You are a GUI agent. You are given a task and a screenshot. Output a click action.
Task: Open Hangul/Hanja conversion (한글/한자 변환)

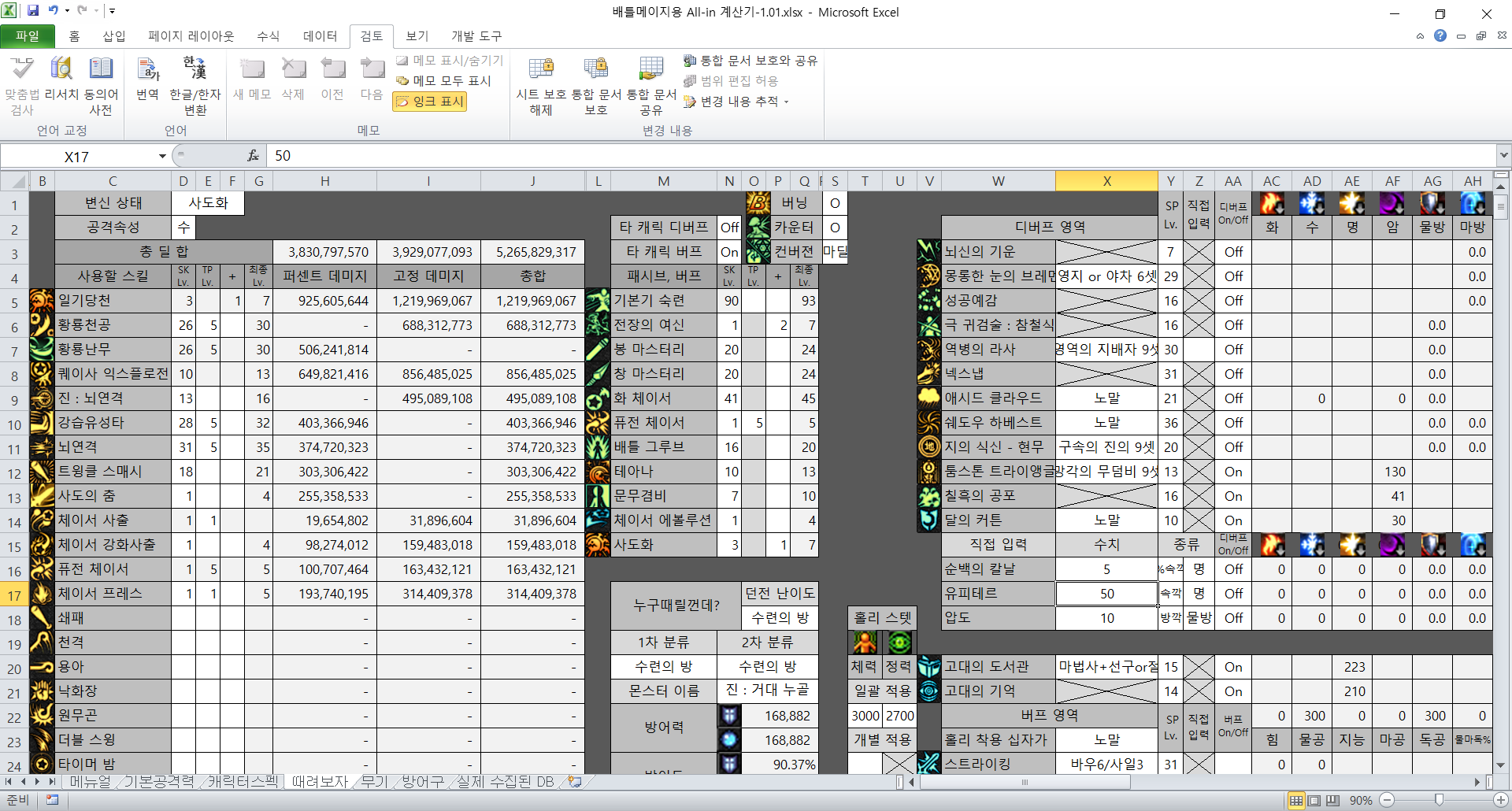195,69
